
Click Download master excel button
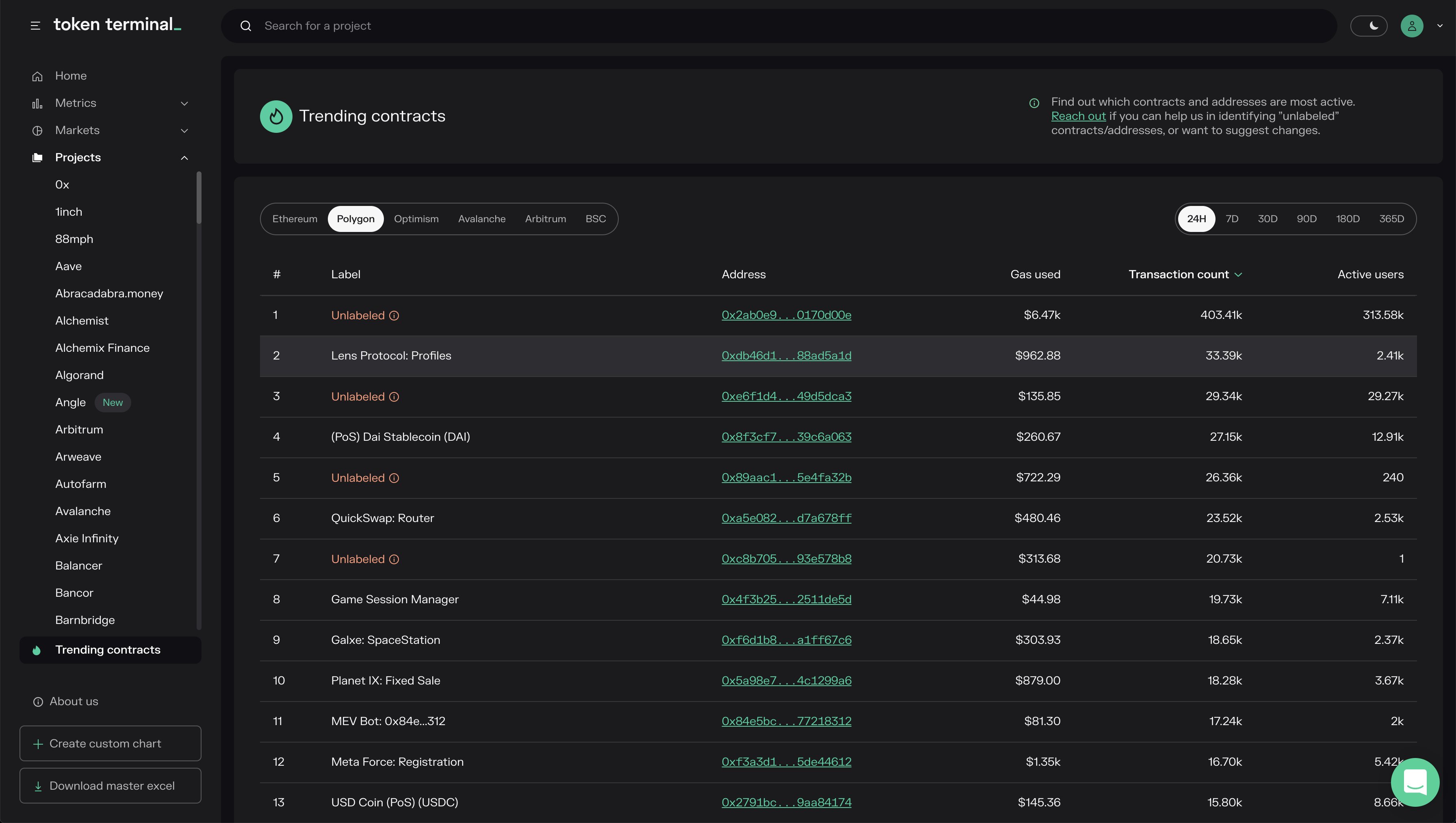(x=110, y=786)
